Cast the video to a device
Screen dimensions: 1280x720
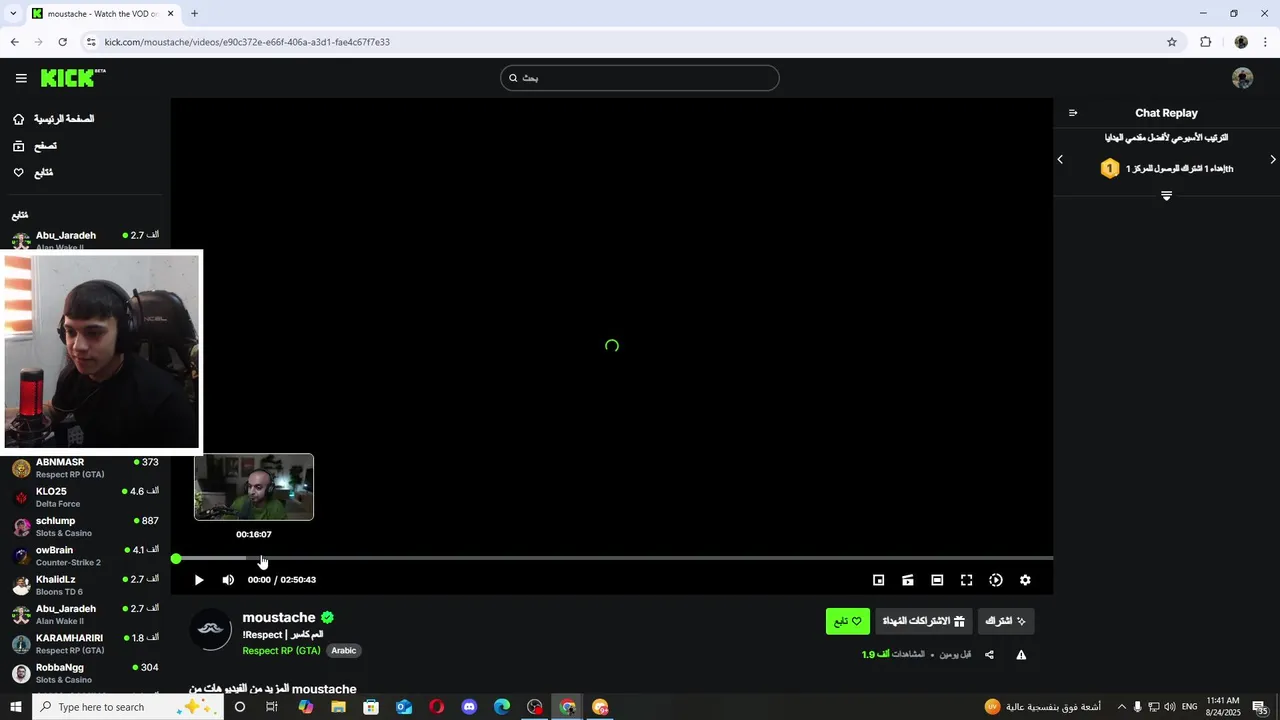pos(908,580)
